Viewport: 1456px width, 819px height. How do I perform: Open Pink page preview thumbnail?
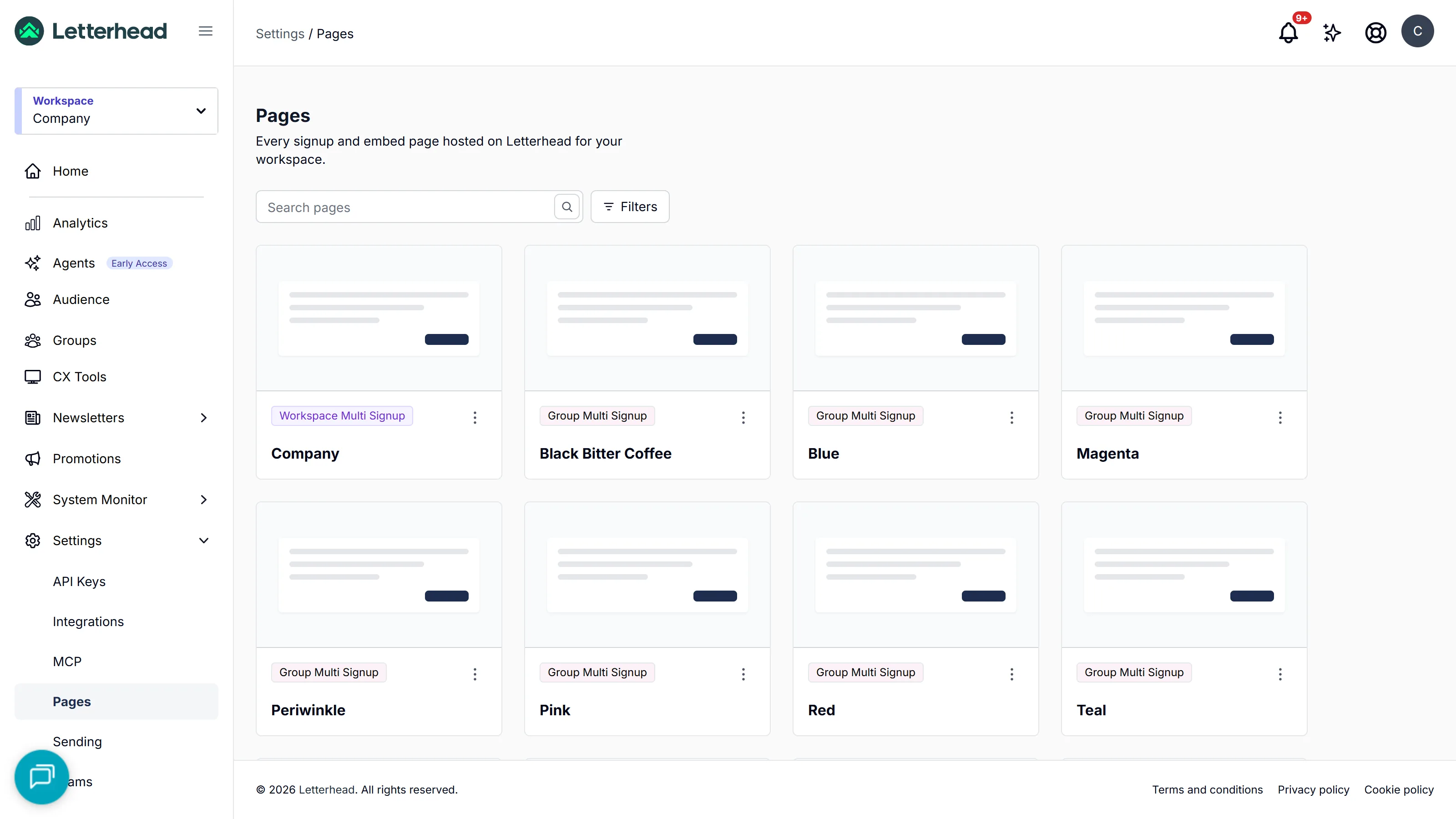click(x=647, y=575)
